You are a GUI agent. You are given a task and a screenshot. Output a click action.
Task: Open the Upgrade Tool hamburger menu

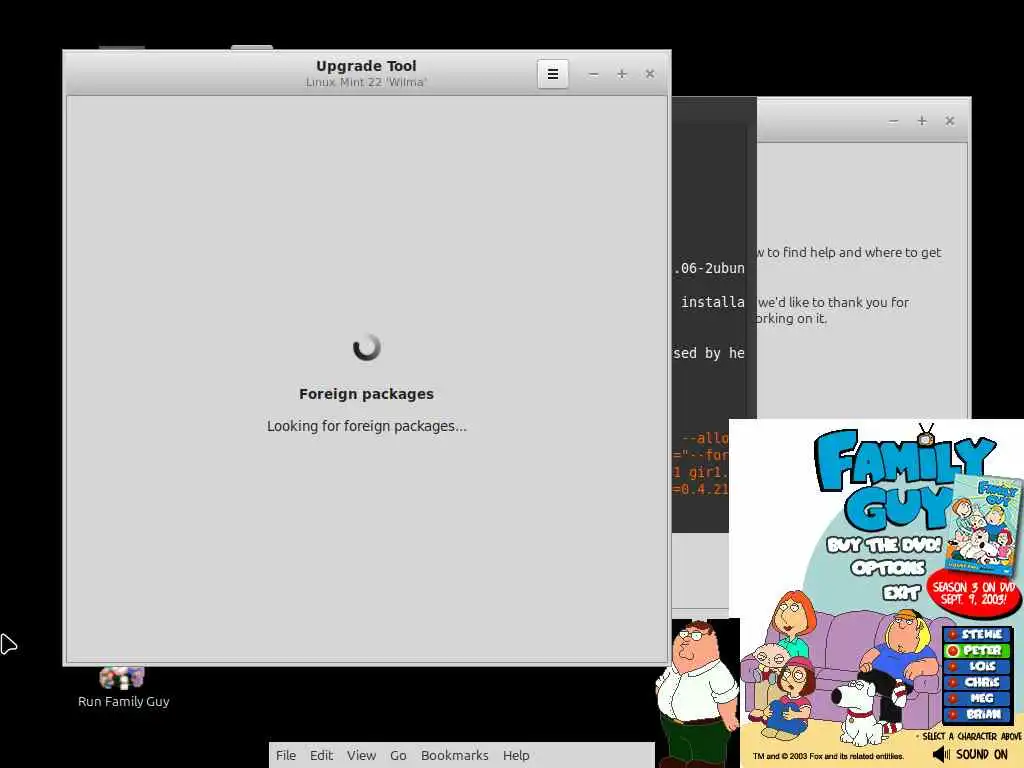point(552,74)
